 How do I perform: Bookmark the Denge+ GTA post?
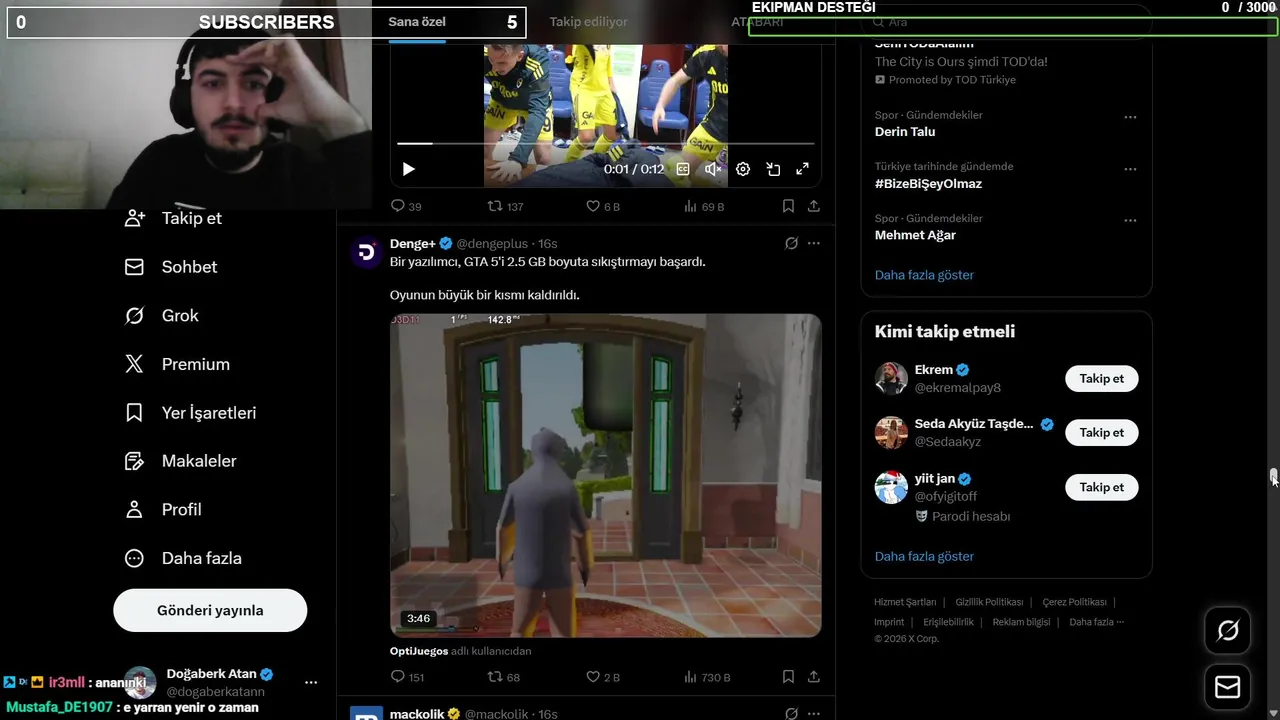coord(788,677)
